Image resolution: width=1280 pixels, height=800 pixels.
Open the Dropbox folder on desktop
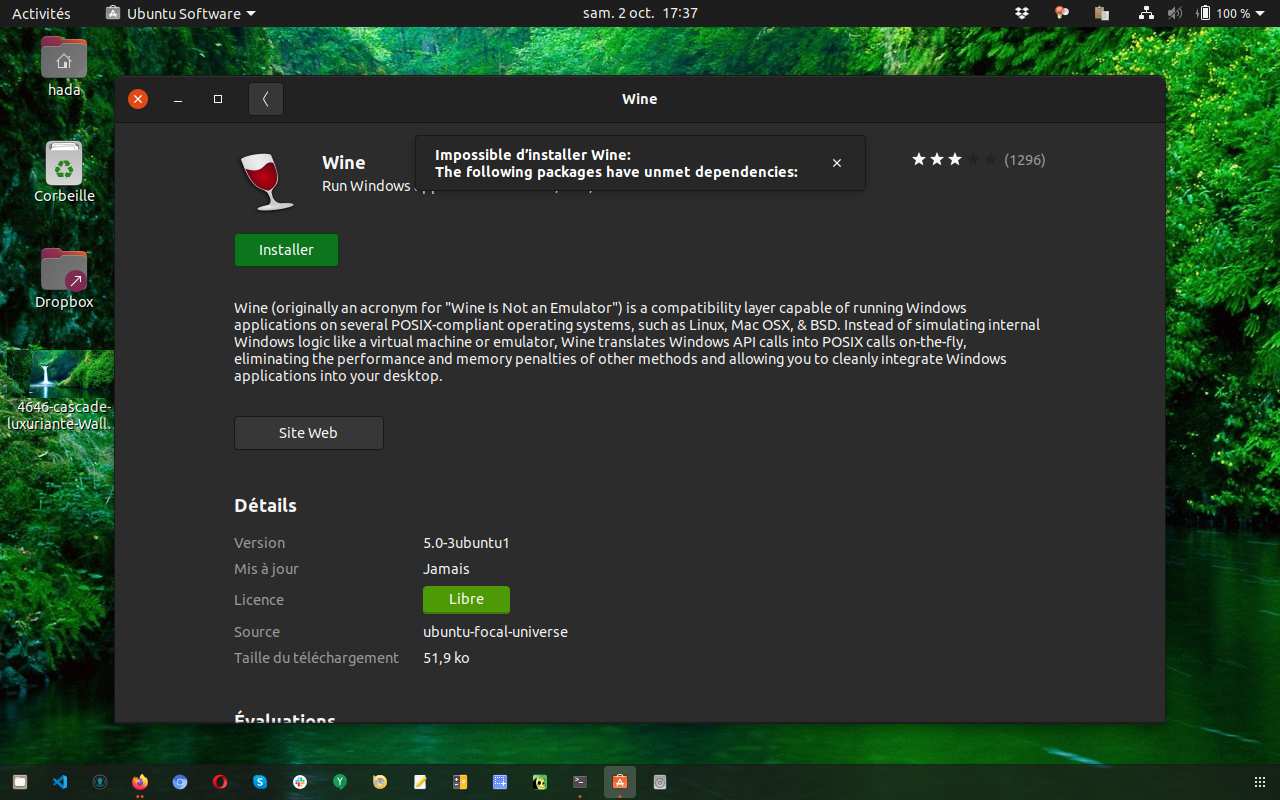64,278
